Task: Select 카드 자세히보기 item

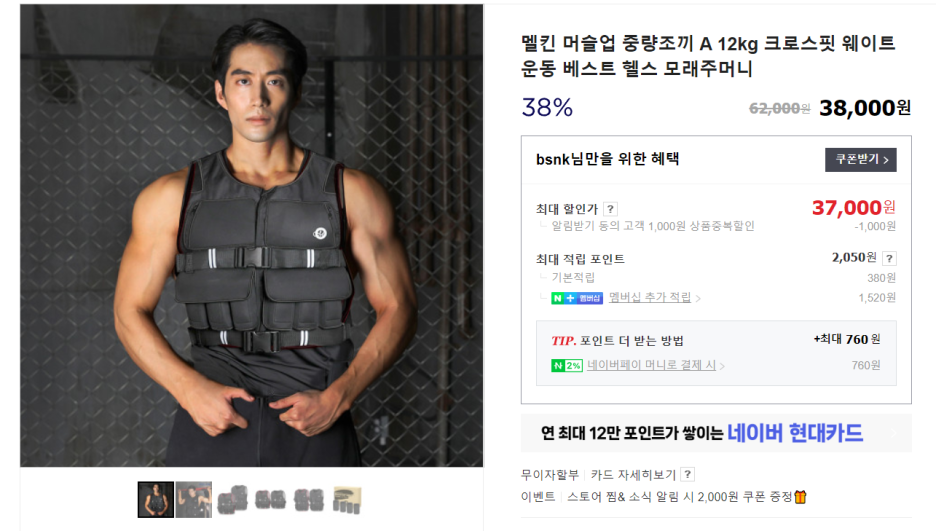Action: point(633,475)
